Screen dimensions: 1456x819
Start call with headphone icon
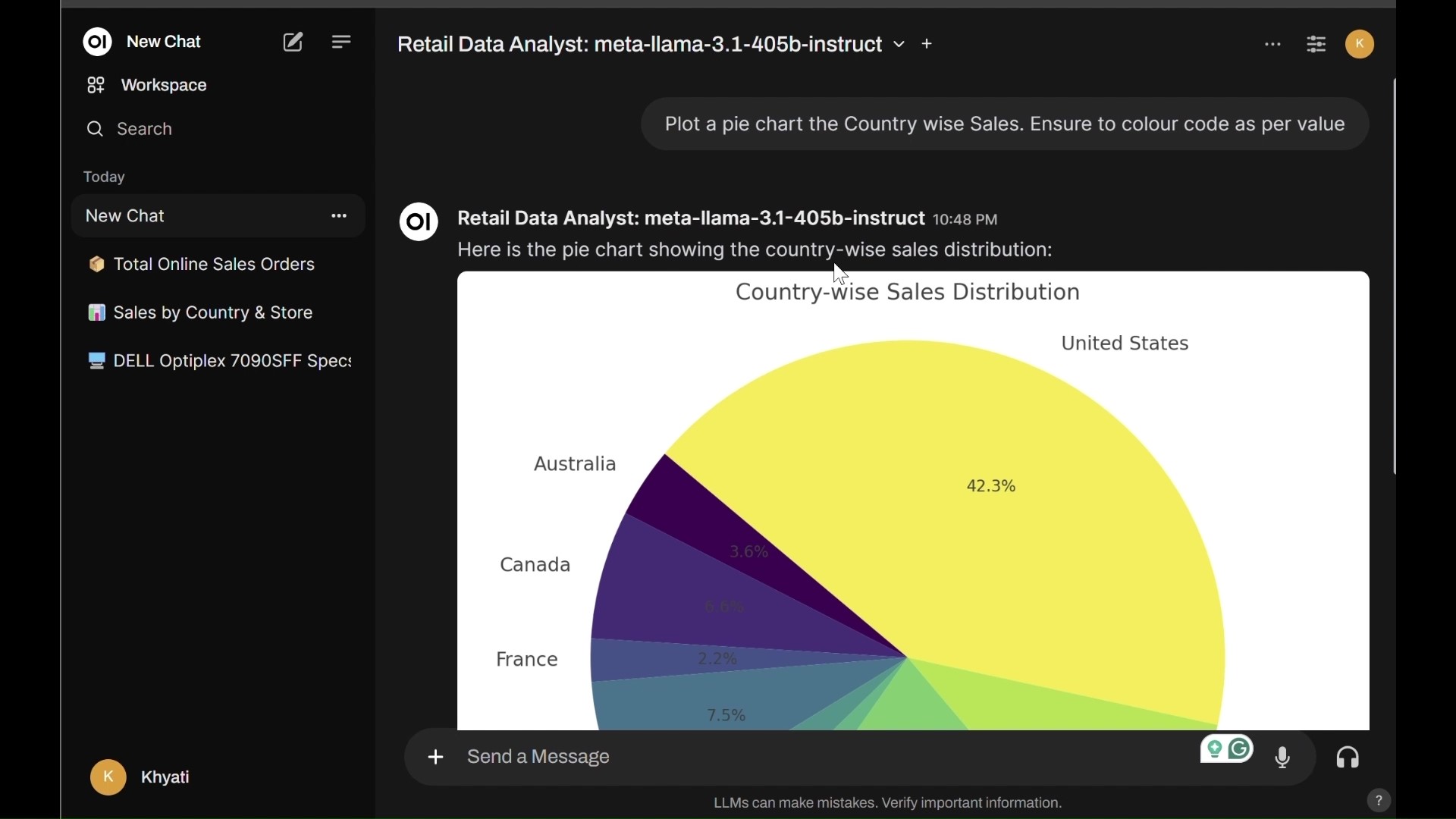pyautogui.click(x=1349, y=758)
